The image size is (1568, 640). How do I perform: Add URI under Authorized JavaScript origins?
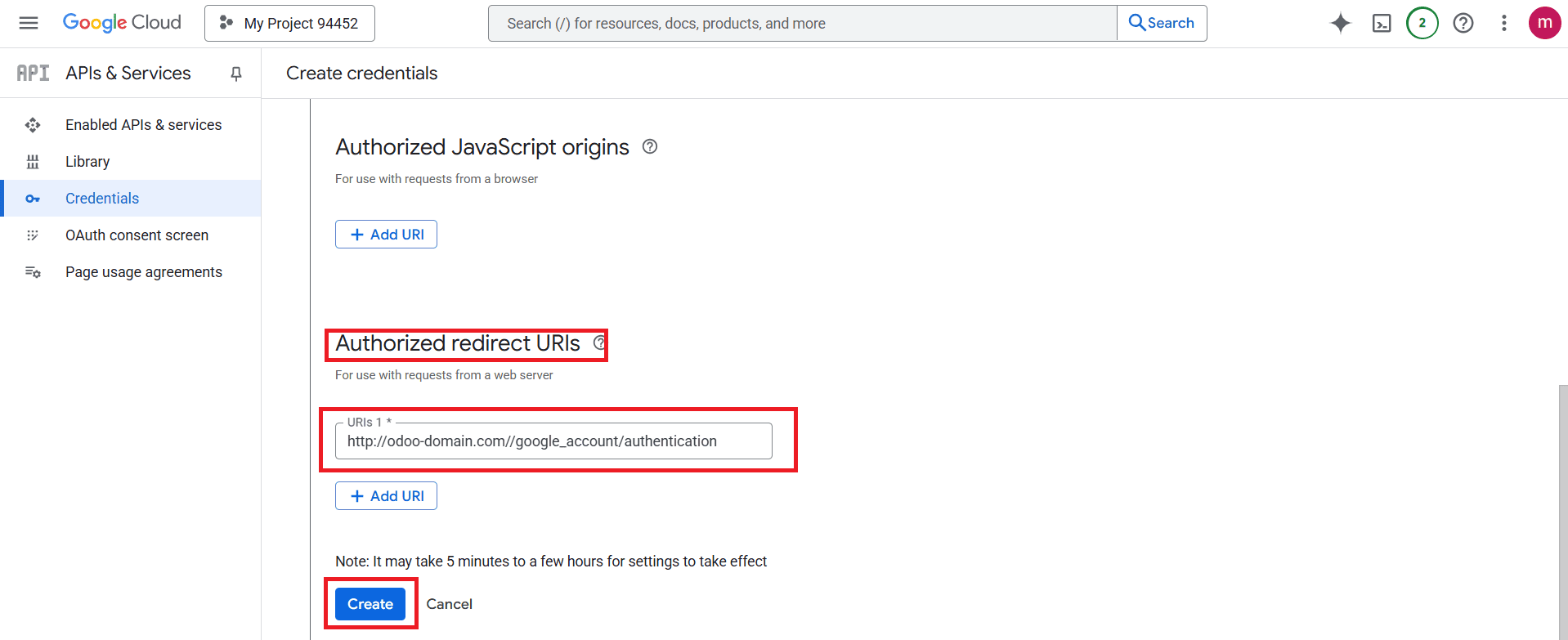tap(386, 234)
